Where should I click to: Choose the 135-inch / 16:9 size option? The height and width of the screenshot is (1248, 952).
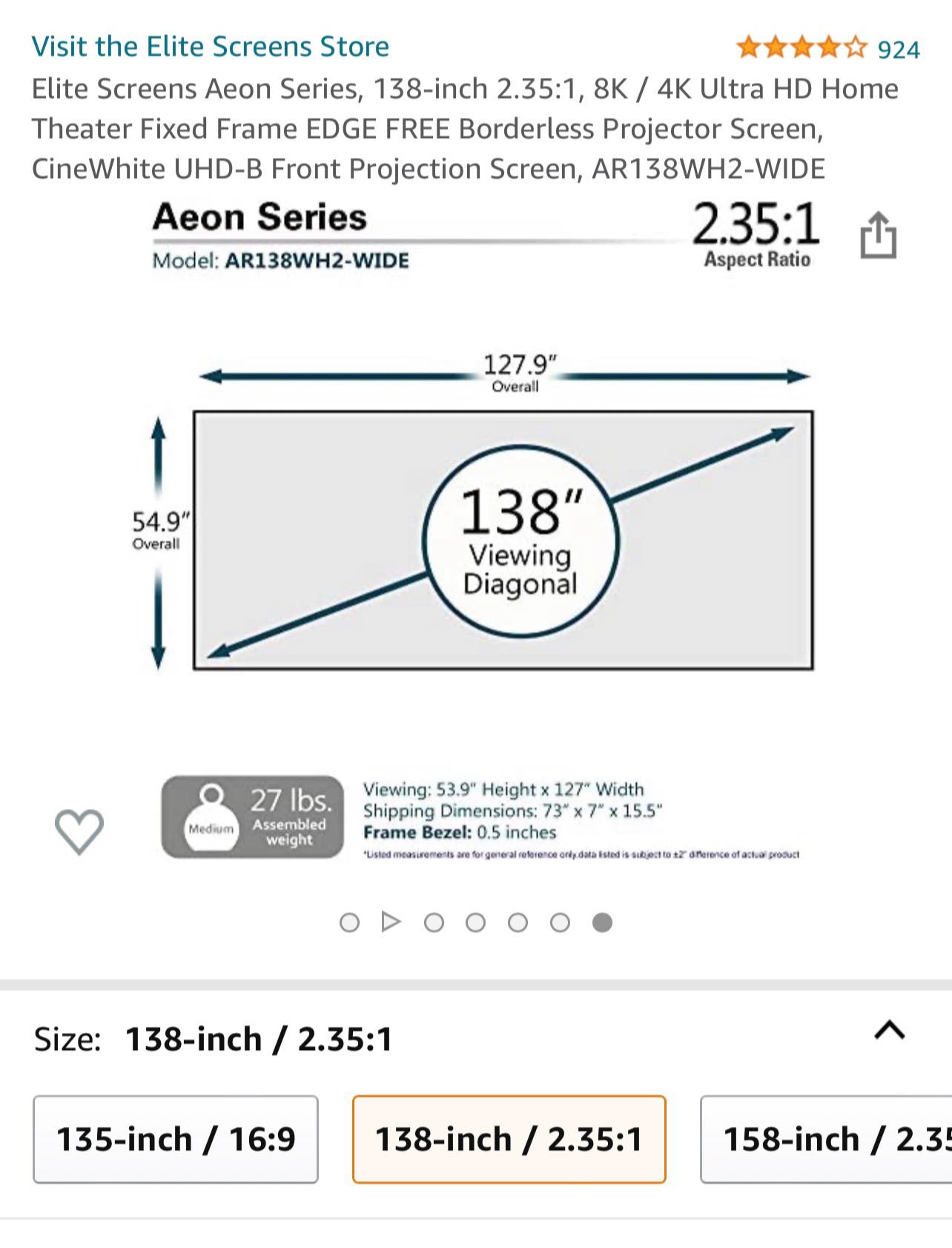click(x=176, y=1139)
